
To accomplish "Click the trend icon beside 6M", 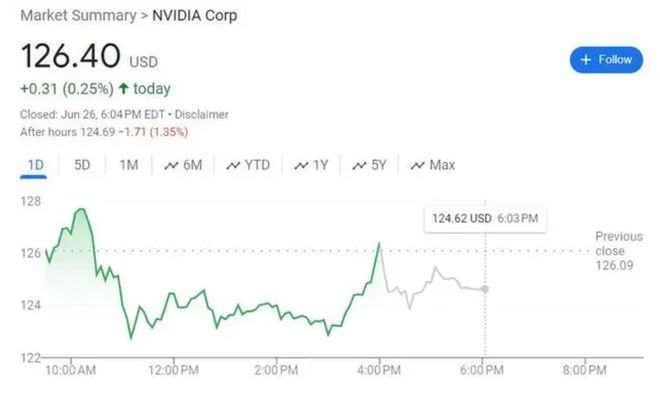I will [x=171, y=165].
